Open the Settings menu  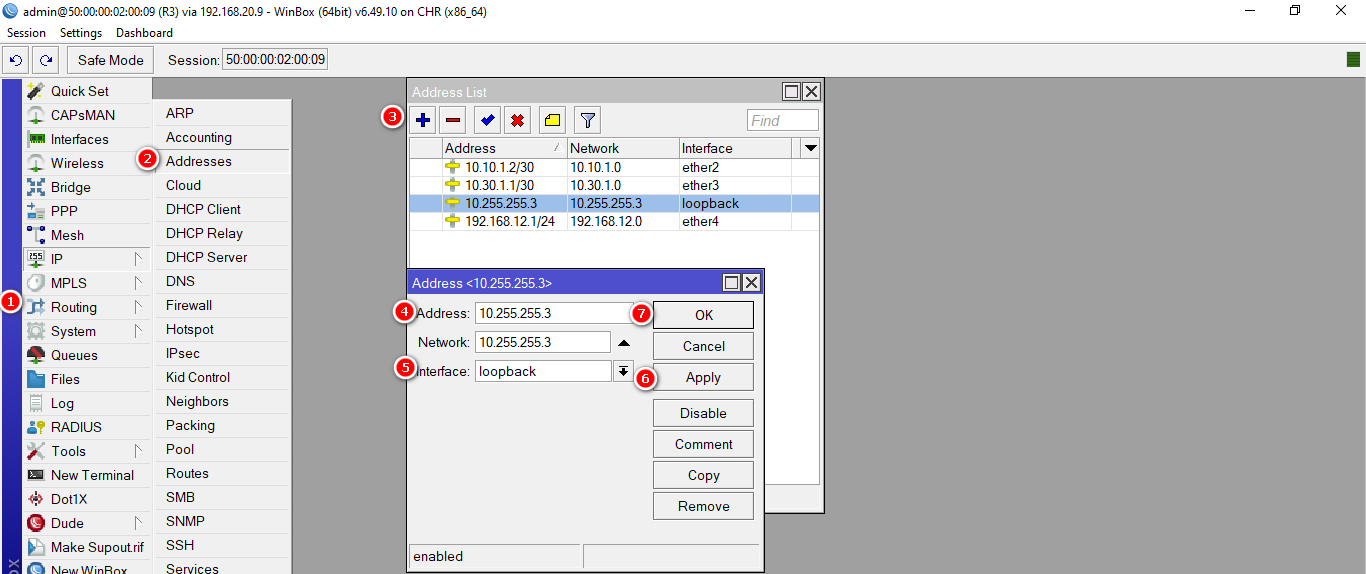pos(81,33)
